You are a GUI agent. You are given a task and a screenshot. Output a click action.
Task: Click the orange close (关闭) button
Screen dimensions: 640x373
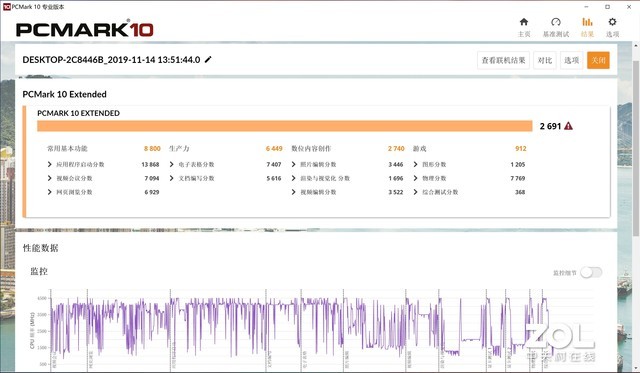click(598, 60)
